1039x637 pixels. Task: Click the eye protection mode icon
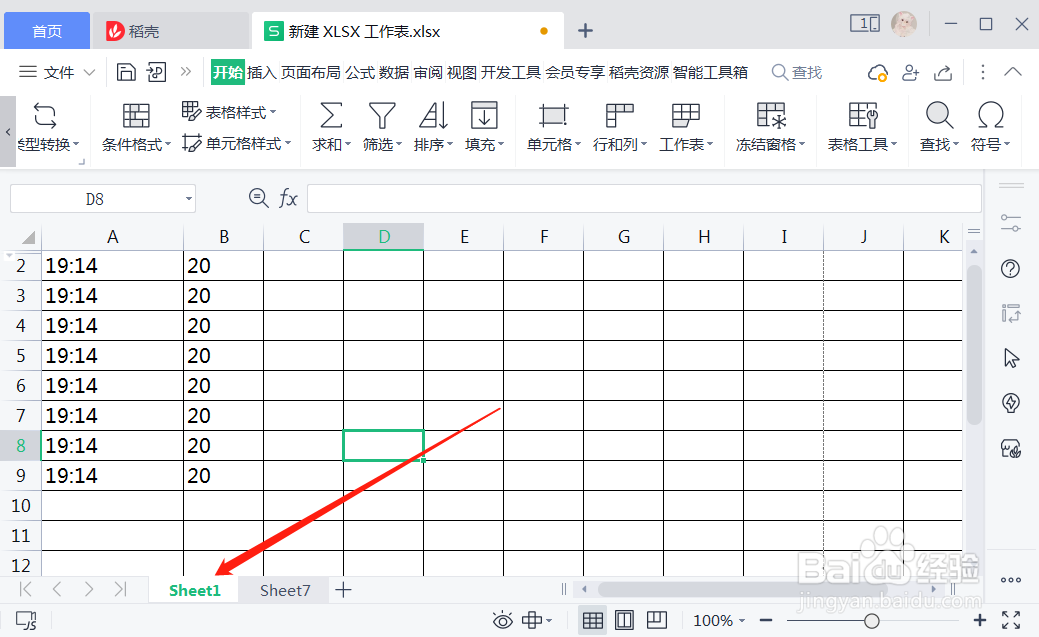503,620
